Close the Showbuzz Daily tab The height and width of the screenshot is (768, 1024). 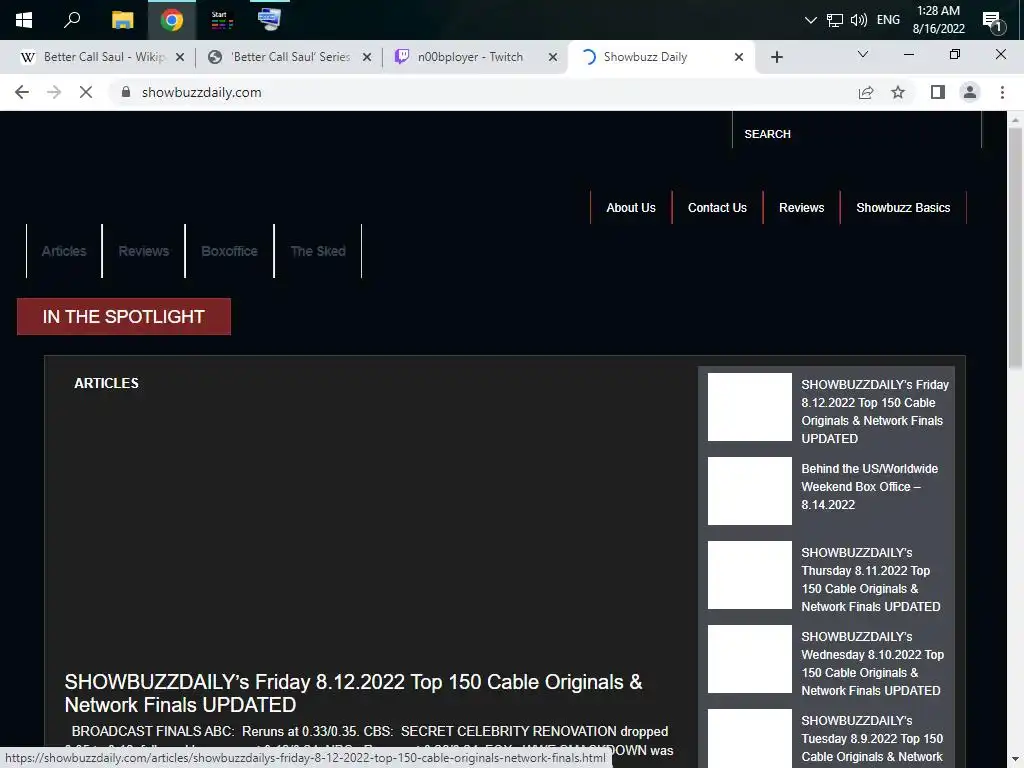(739, 57)
